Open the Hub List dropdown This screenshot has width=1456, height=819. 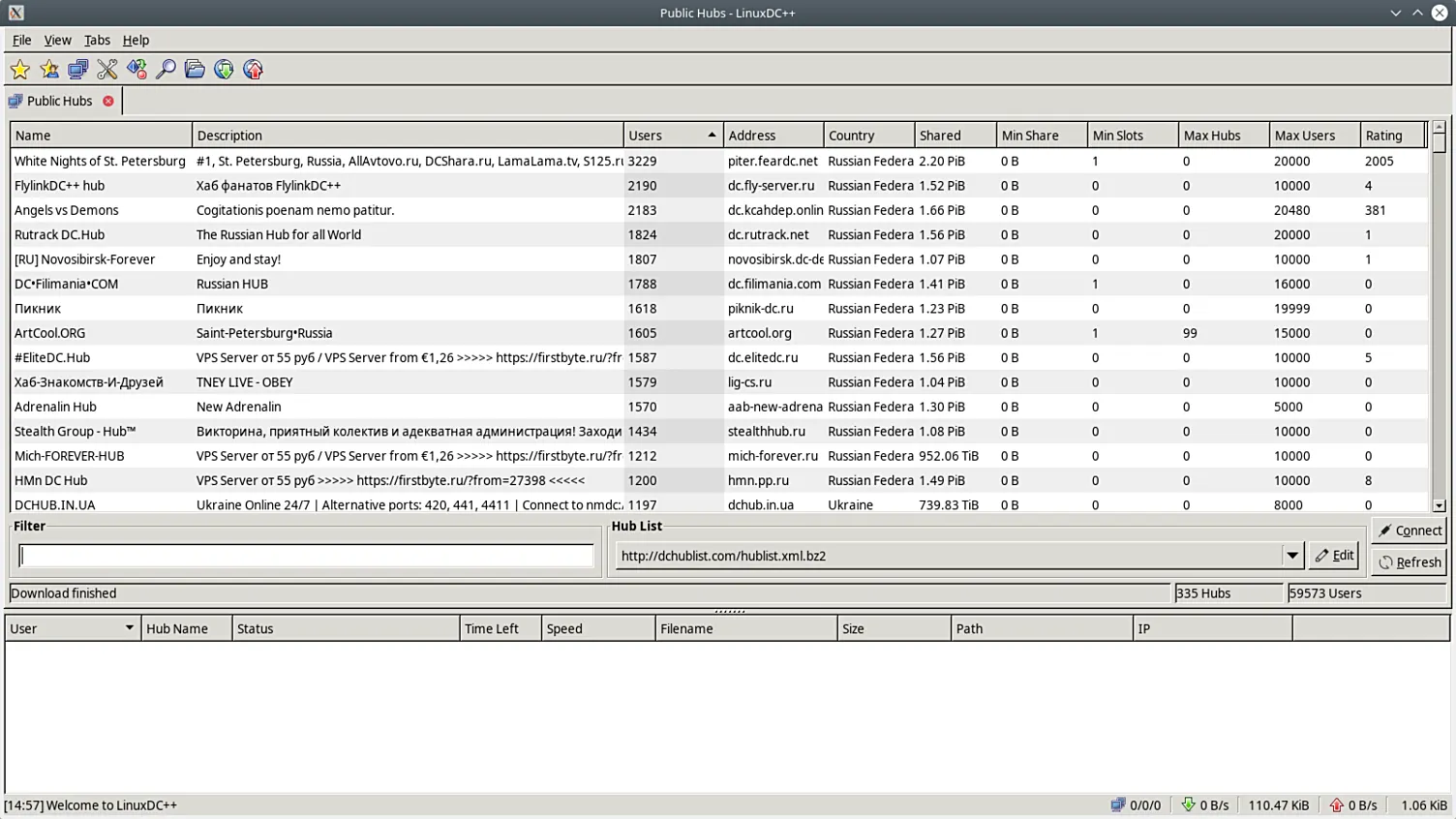click(1292, 555)
